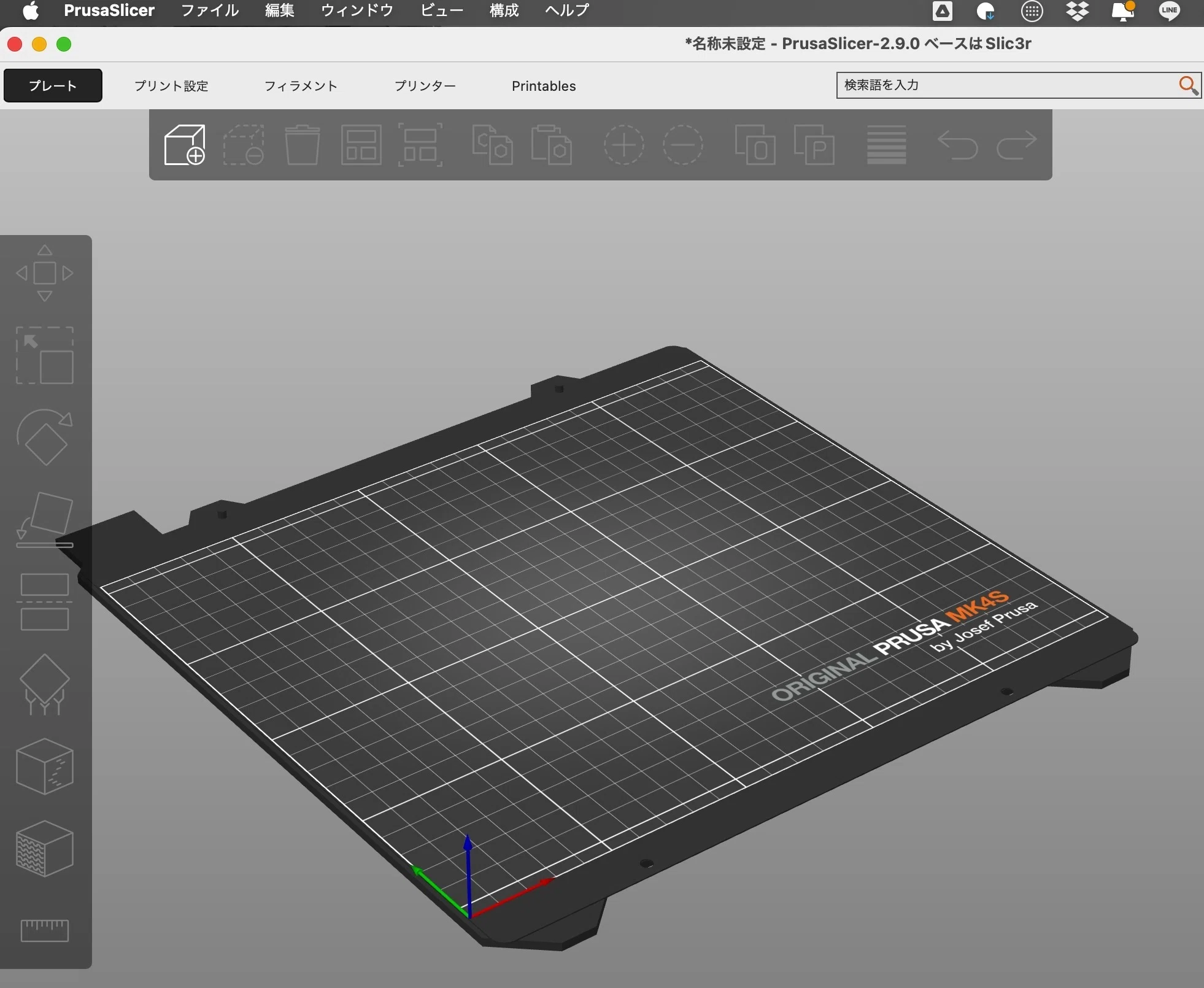1204x988 pixels.
Task: Click the orange search magnifier icon
Action: tap(1189, 85)
